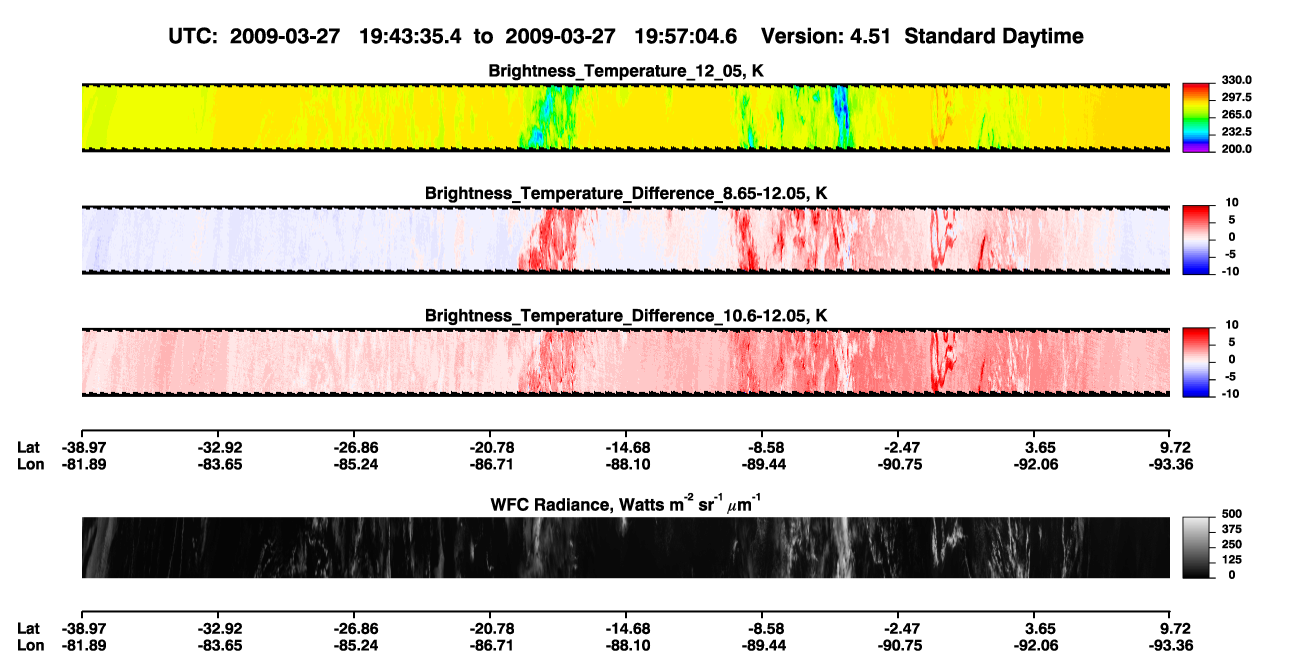Select the 'Brightness_Temperature_12_05, K' panel title
The width and height of the screenshot is (1300, 667).
coord(625,71)
